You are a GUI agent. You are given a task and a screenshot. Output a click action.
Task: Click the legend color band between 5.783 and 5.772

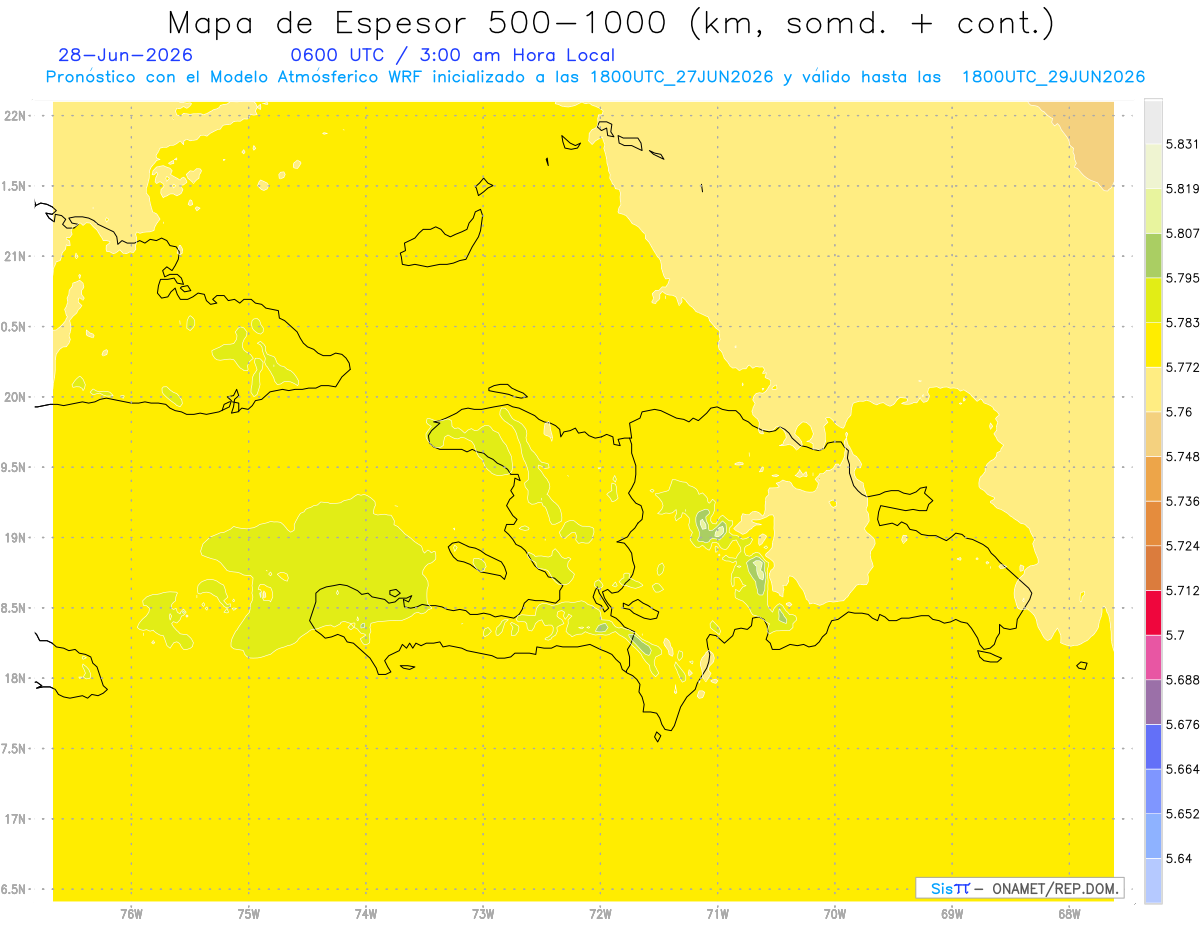(1153, 345)
